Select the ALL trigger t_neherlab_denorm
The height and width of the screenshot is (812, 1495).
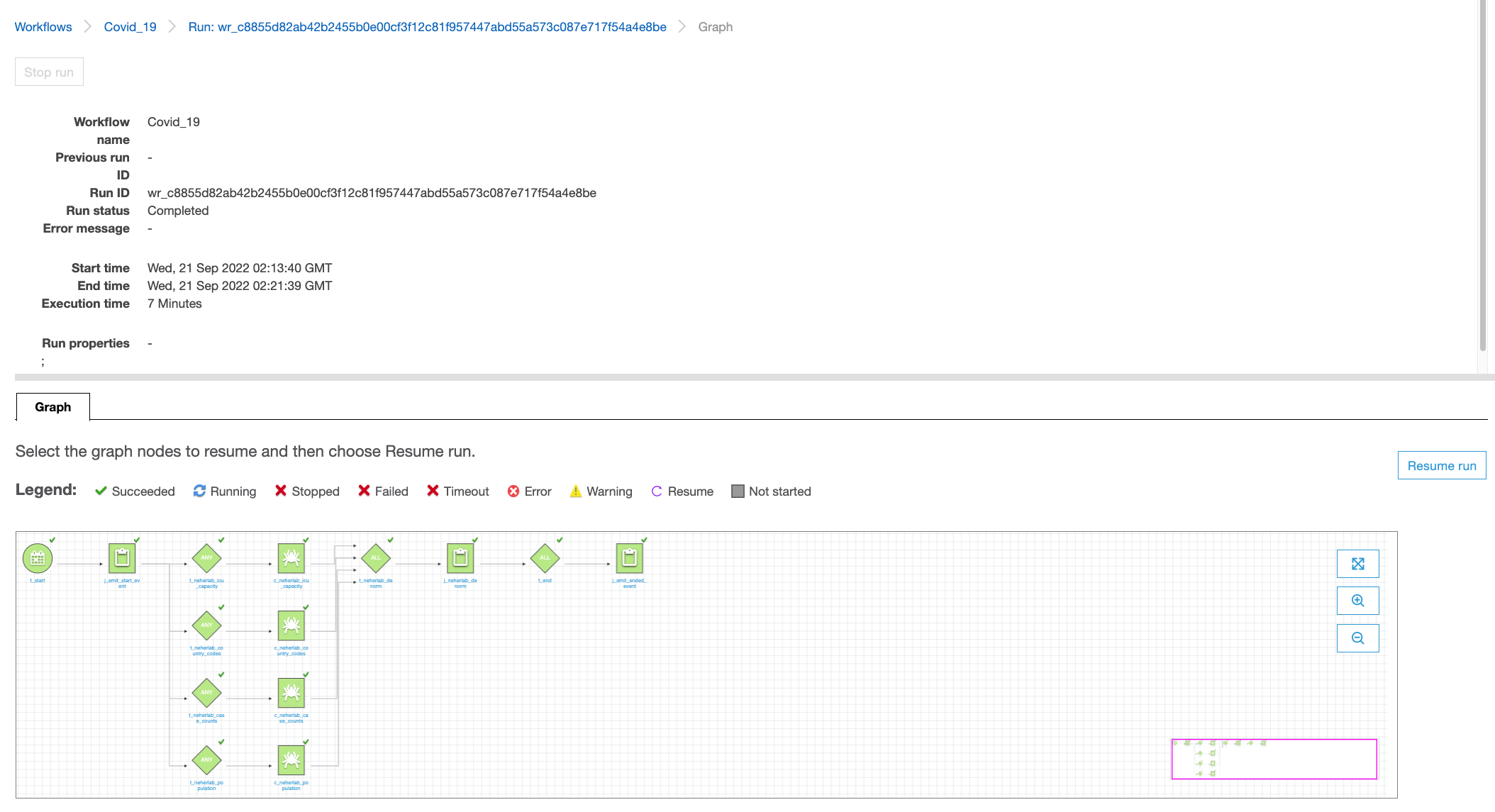click(x=376, y=558)
